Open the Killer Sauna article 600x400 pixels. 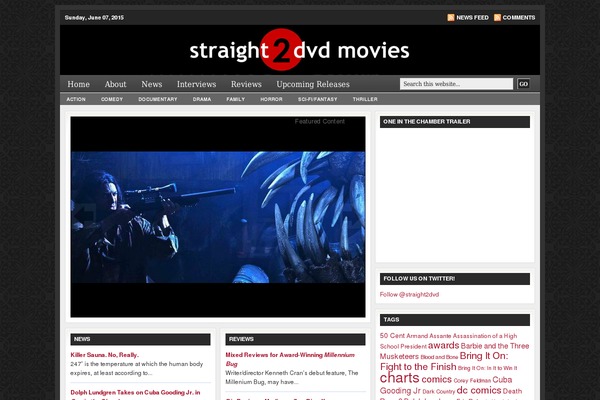104,355
